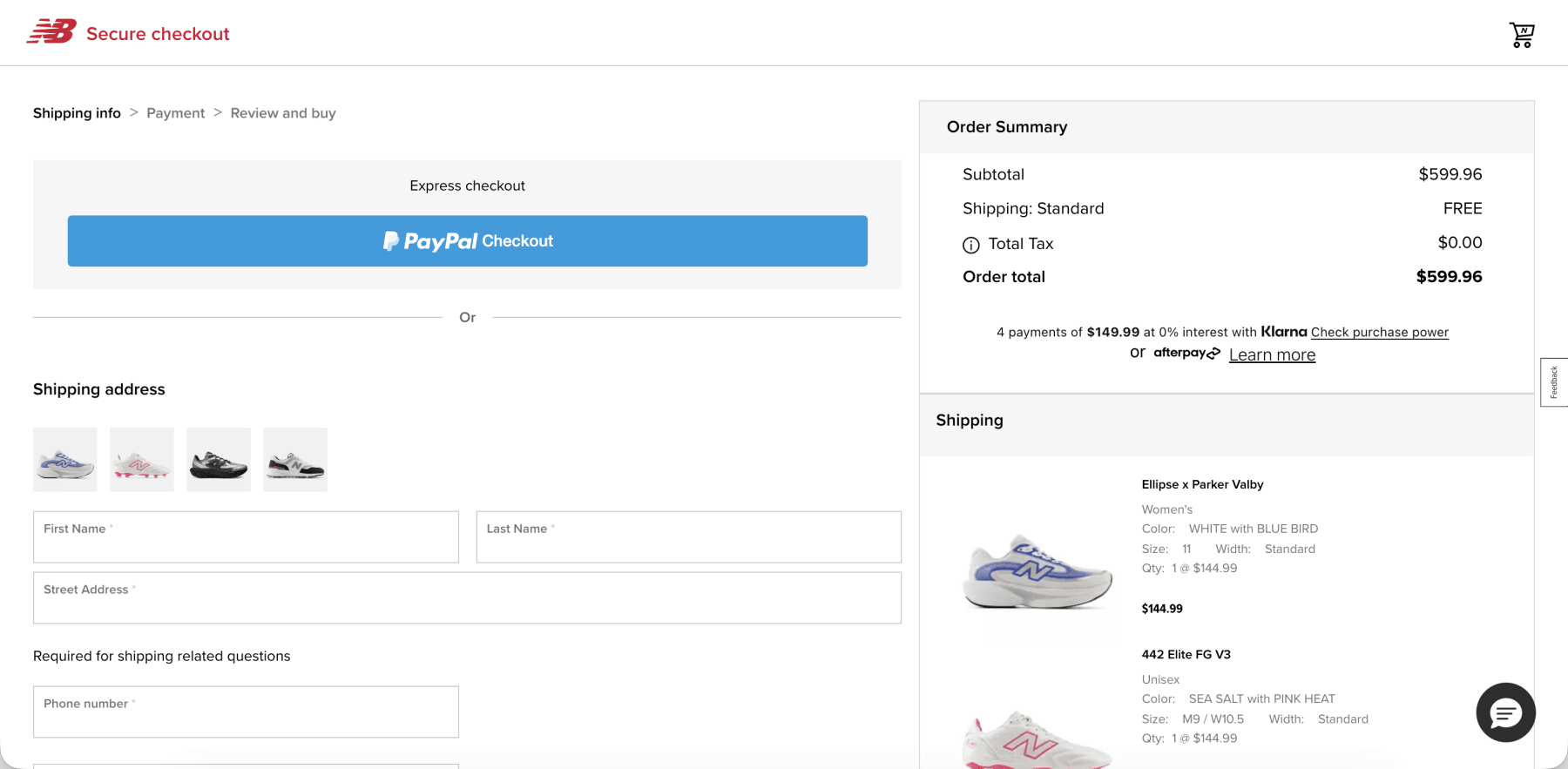The height and width of the screenshot is (769, 1568).
Task: Click the Express checkout label
Action: click(467, 186)
